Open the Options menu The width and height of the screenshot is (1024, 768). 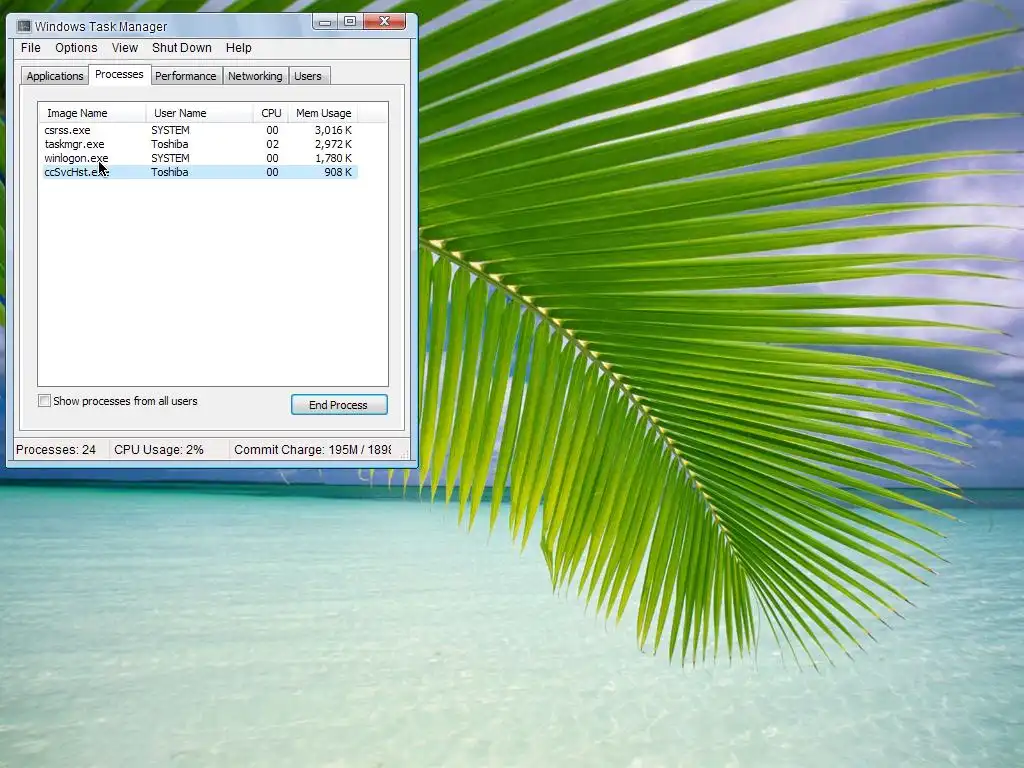(x=76, y=48)
